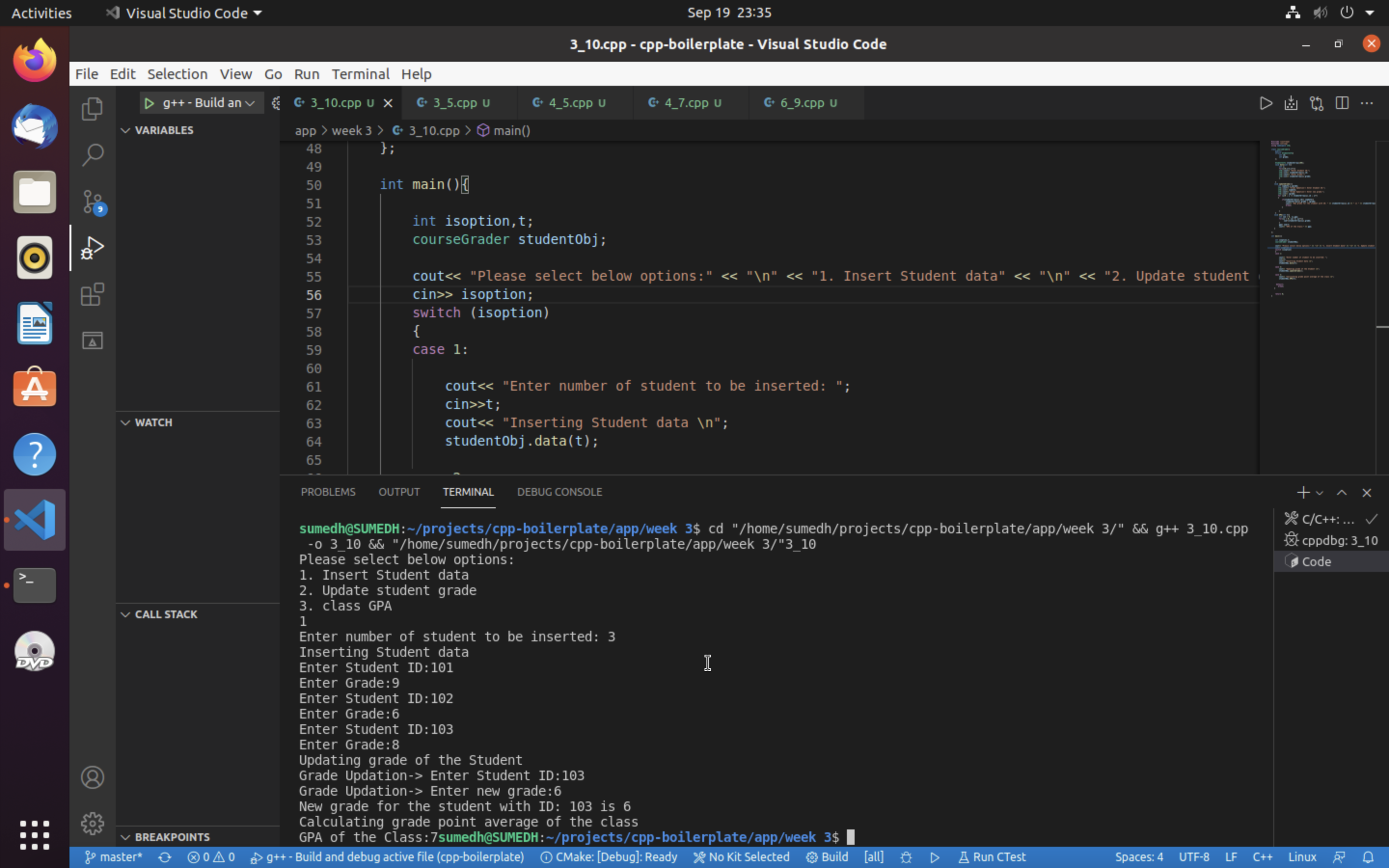Open Run and Debug view icon
Image resolution: width=1389 pixels, height=868 pixels.
(x=93, y=248)
